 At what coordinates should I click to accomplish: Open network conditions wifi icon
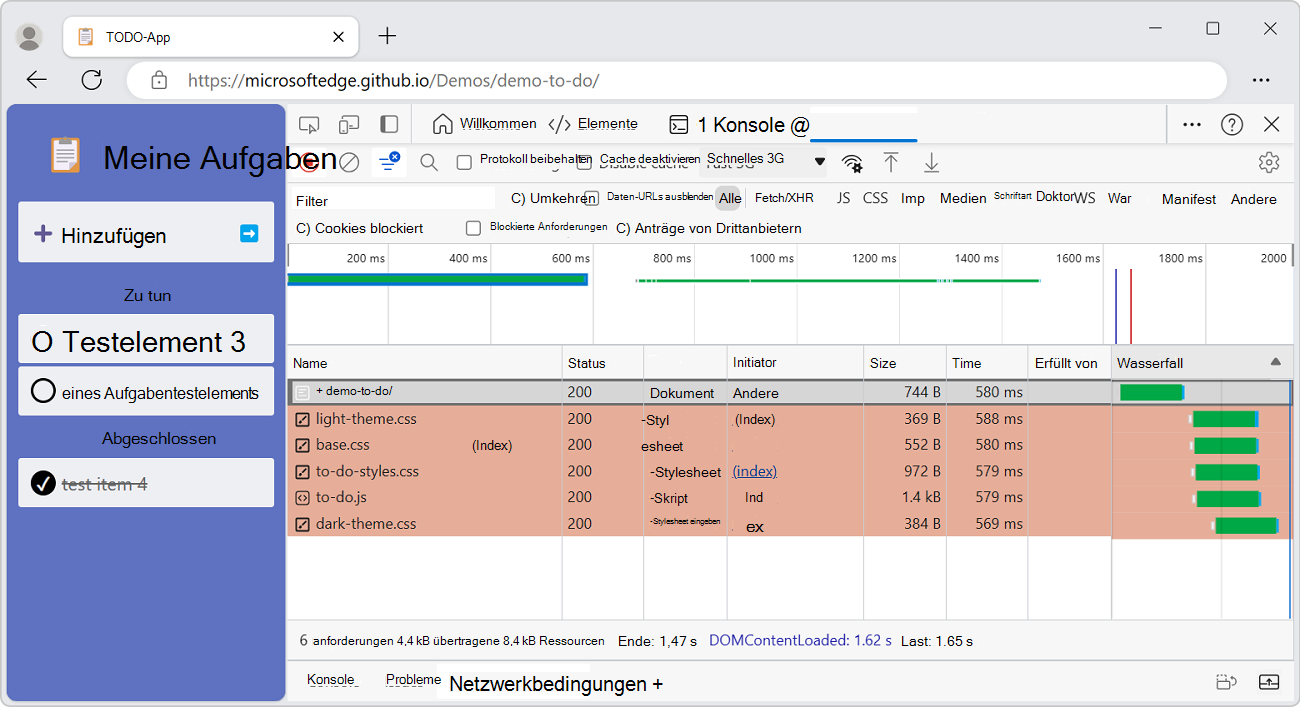click(x=852, y=162)
